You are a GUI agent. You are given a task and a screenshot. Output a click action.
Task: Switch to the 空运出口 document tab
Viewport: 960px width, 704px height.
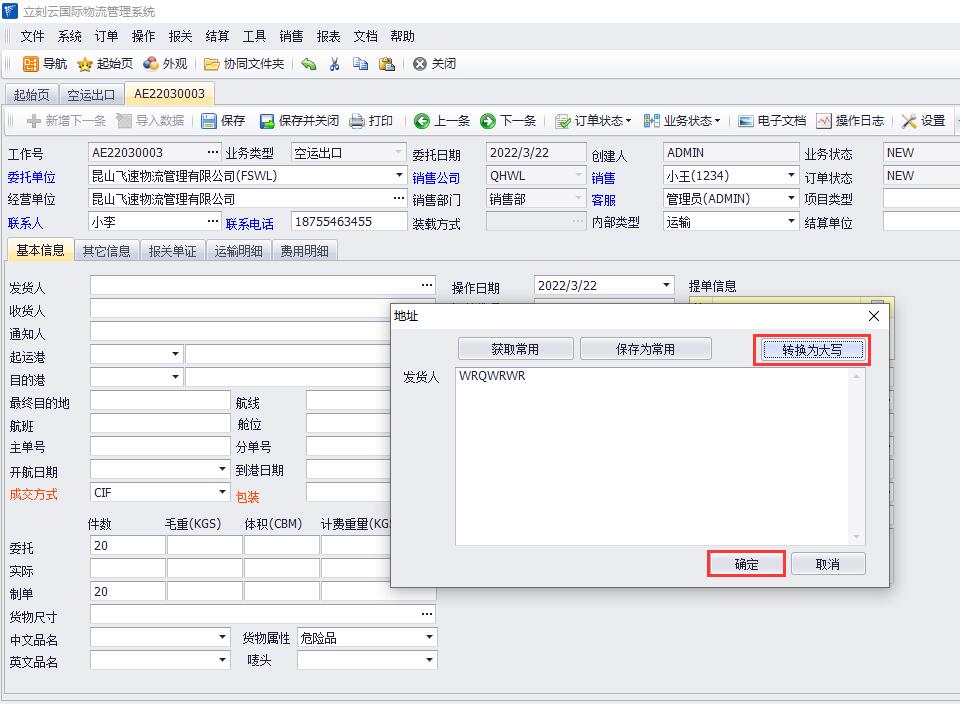click(x=91, y=95)
